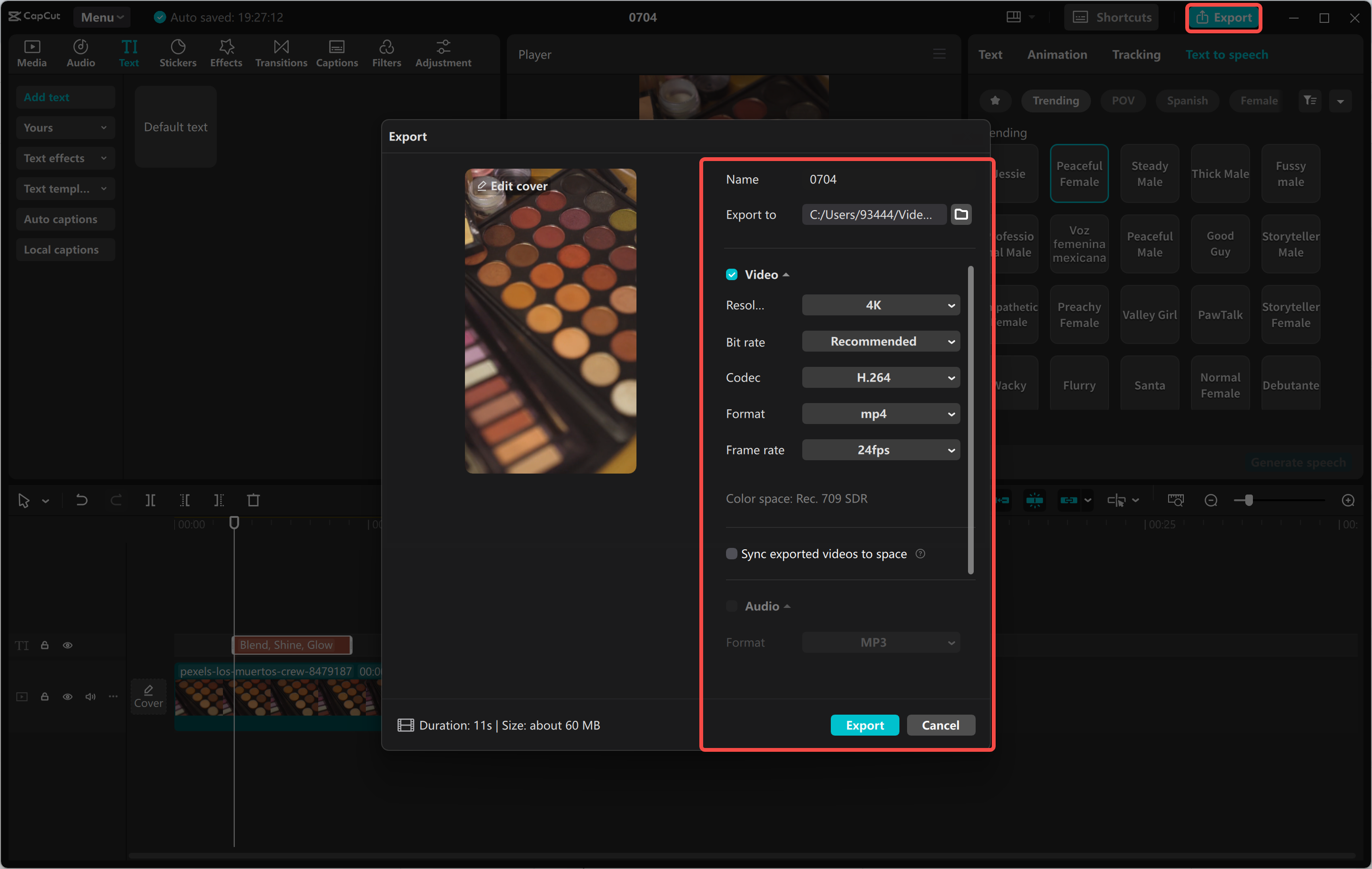1372x869 pixels.
Task: Open the Resolution dropdown showing 4K
Action: point(880,305)
